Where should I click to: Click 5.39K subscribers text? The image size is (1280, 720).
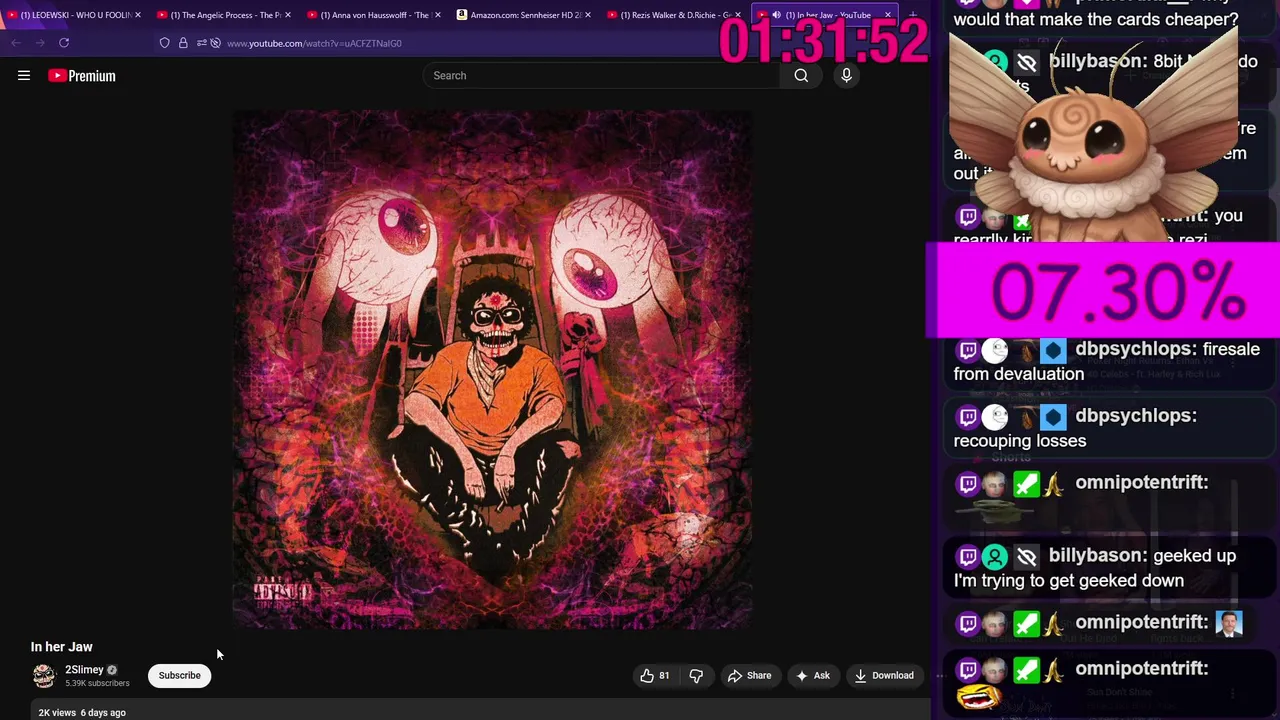(97, 683)
